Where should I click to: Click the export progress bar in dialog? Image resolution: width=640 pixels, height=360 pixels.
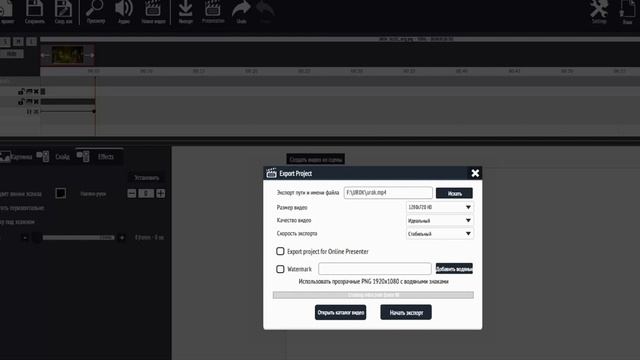tap(373, 295)
